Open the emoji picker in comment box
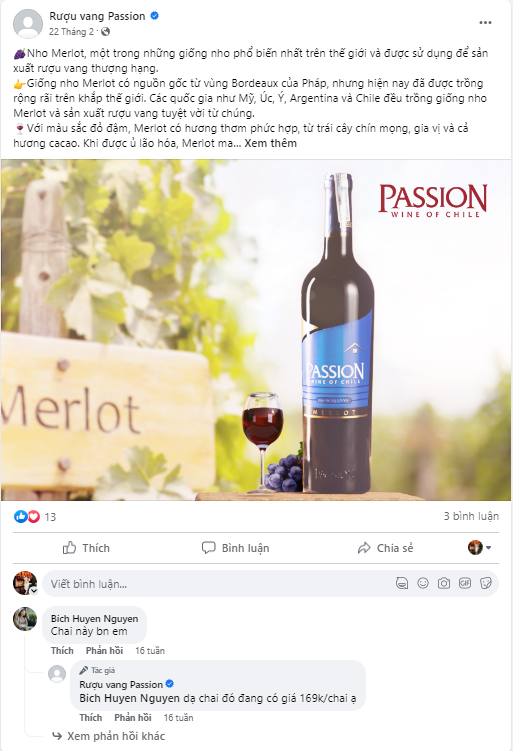The height and width of the screenshot is (751, 513). click(423, 583)
